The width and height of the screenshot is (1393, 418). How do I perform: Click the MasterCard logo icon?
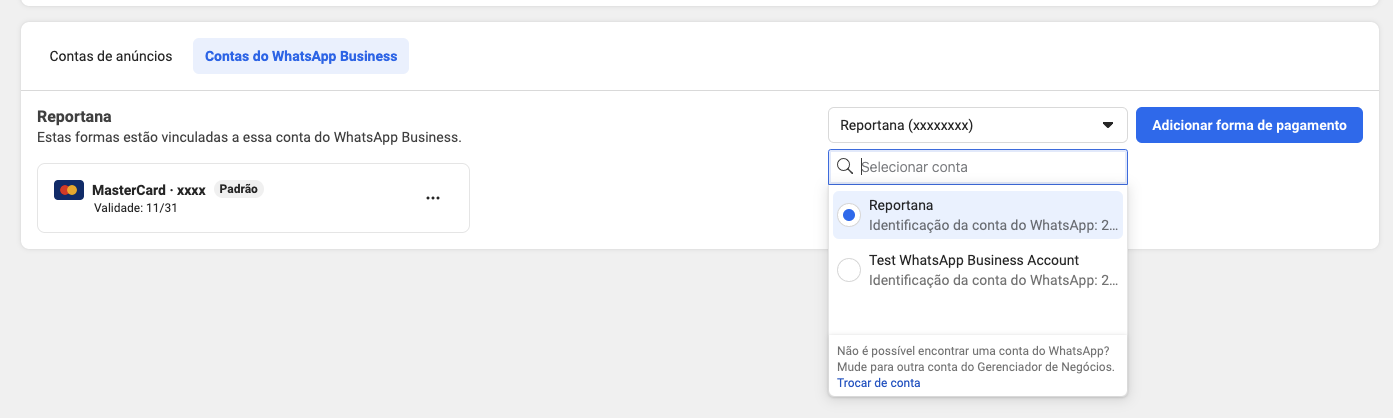(x=68, y=190)
